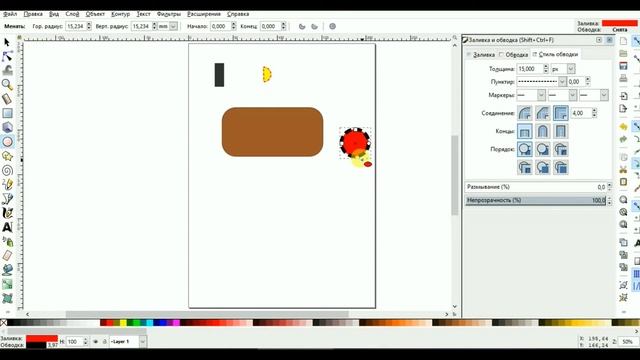This screenshot has height=360, width=640.
Task: Open the Контур menu
Action: click(x=120, y=14)
